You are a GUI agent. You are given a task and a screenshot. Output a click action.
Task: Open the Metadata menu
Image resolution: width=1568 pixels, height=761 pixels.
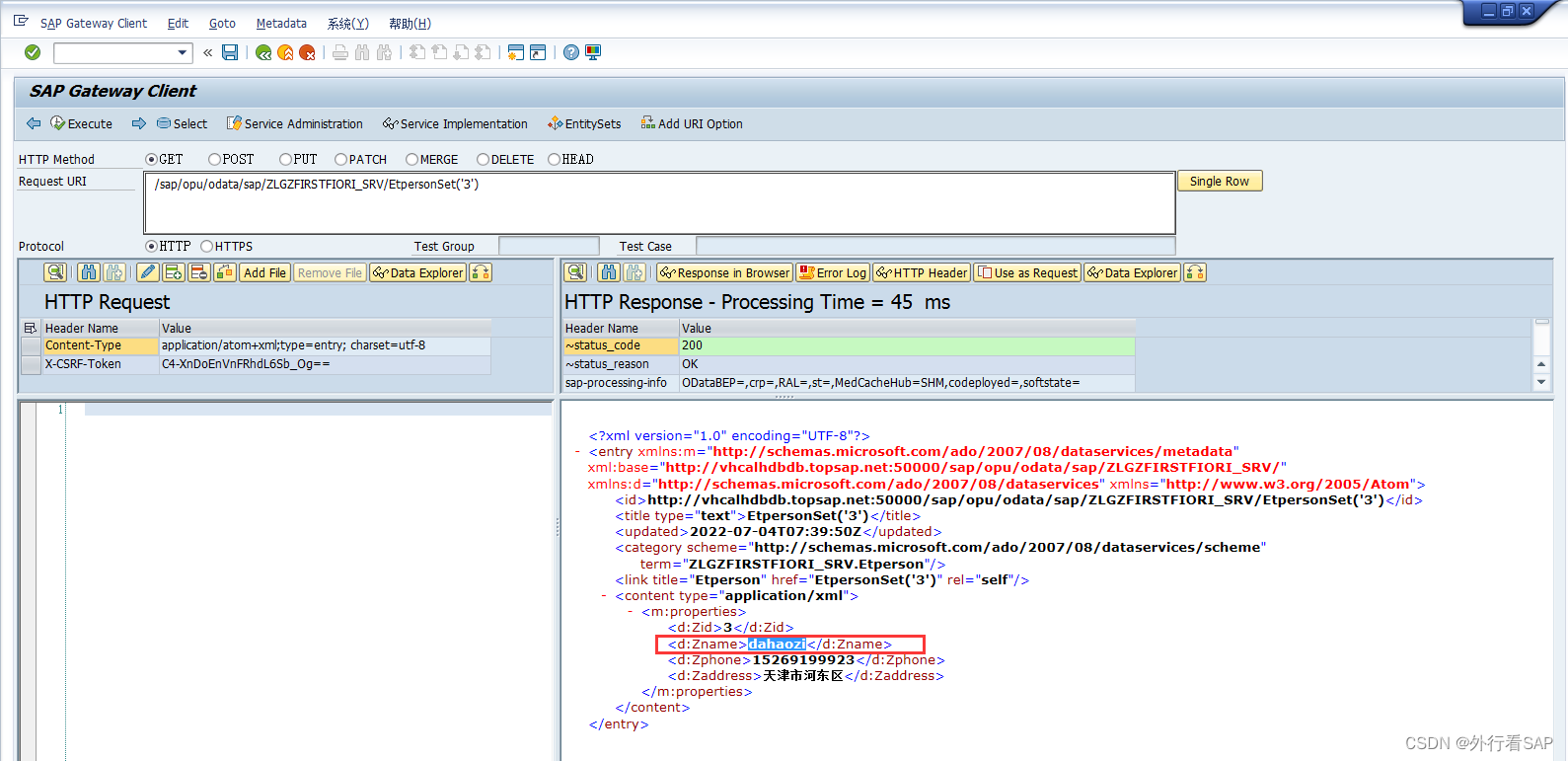pos(281,24)
